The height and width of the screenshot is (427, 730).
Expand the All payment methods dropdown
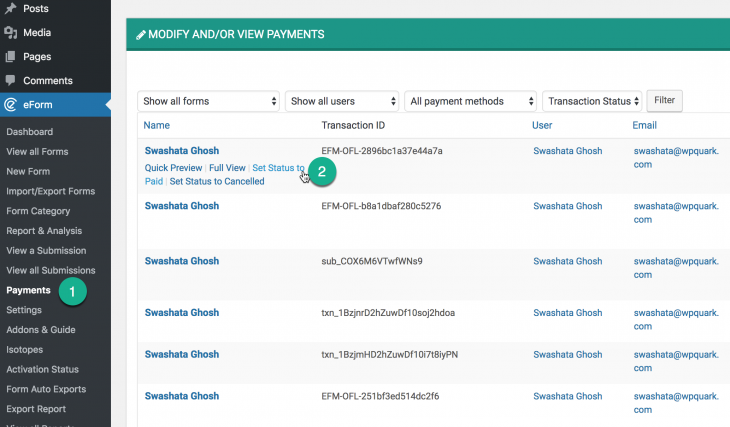click(471, 101)
